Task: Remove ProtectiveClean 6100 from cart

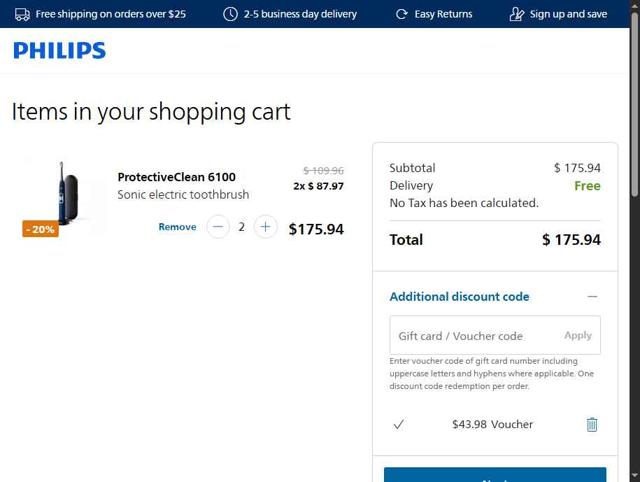Action: pyautogui.click(x=177, y=227)
